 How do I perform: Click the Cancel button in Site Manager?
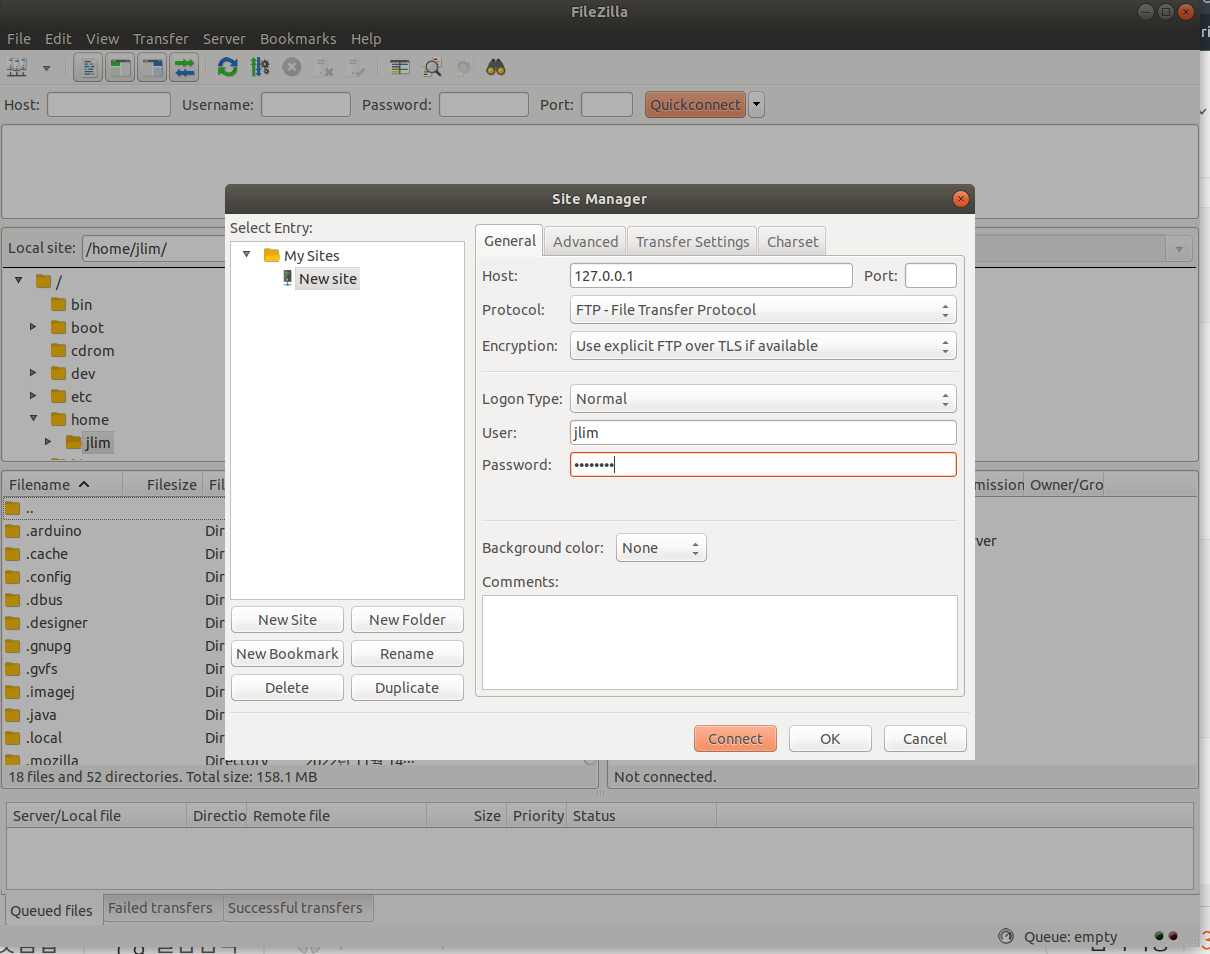pyautogui.click(x=925, y=739)
